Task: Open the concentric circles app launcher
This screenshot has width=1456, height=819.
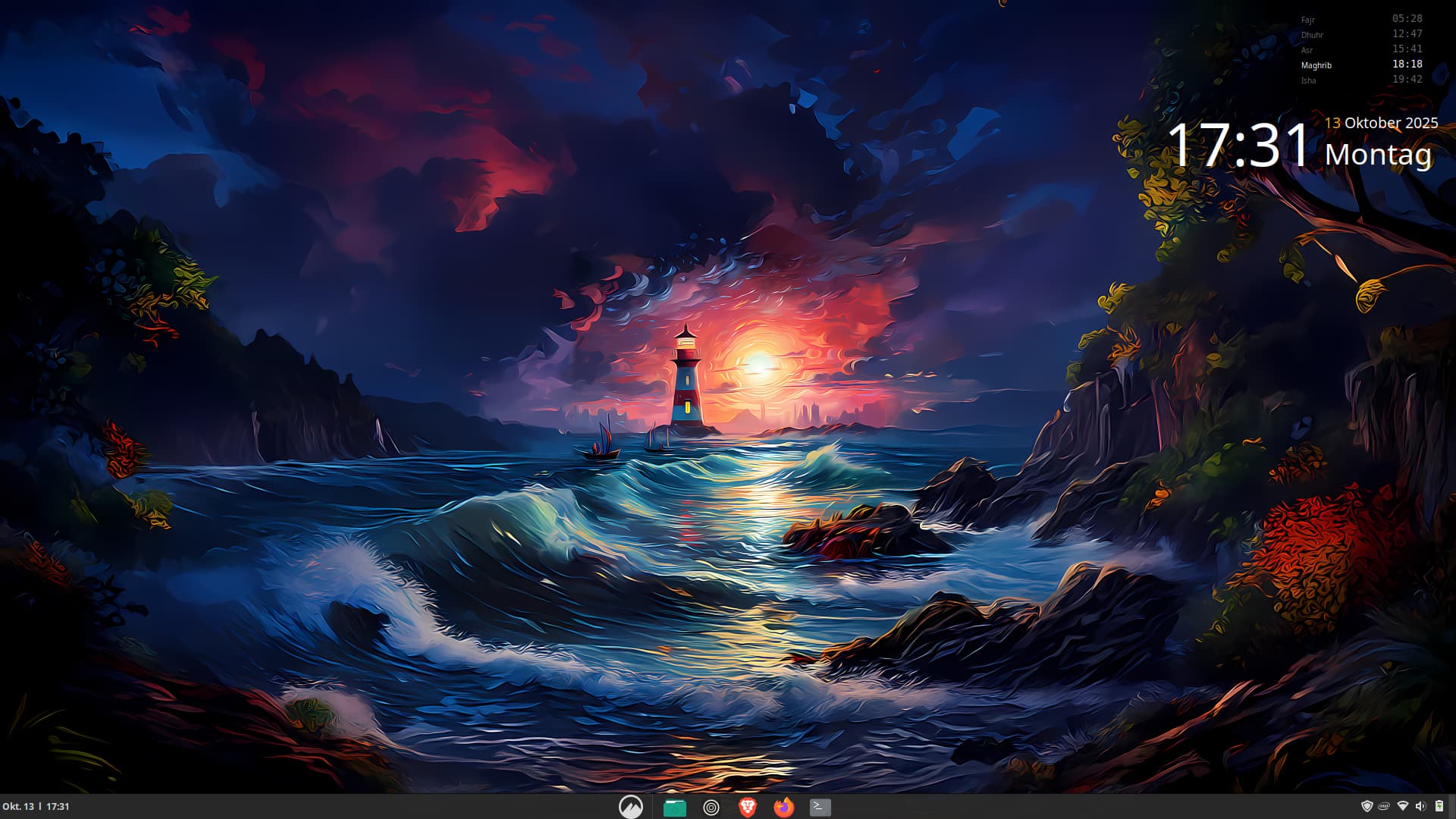Action: (x=711, y=808)
